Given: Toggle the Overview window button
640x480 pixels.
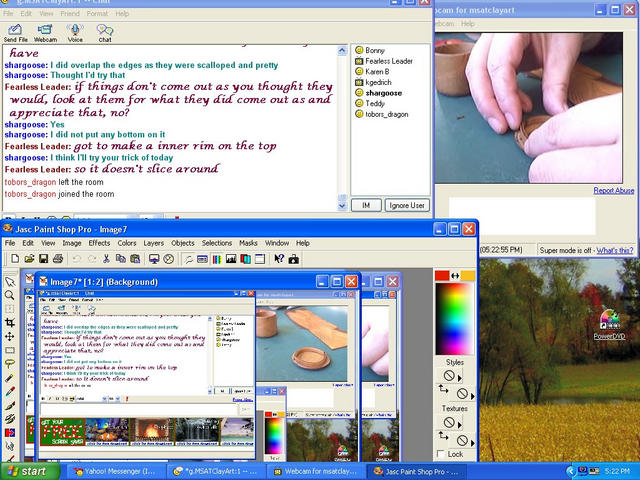Looking at the screenshot, I should click(x=260, y=259).
